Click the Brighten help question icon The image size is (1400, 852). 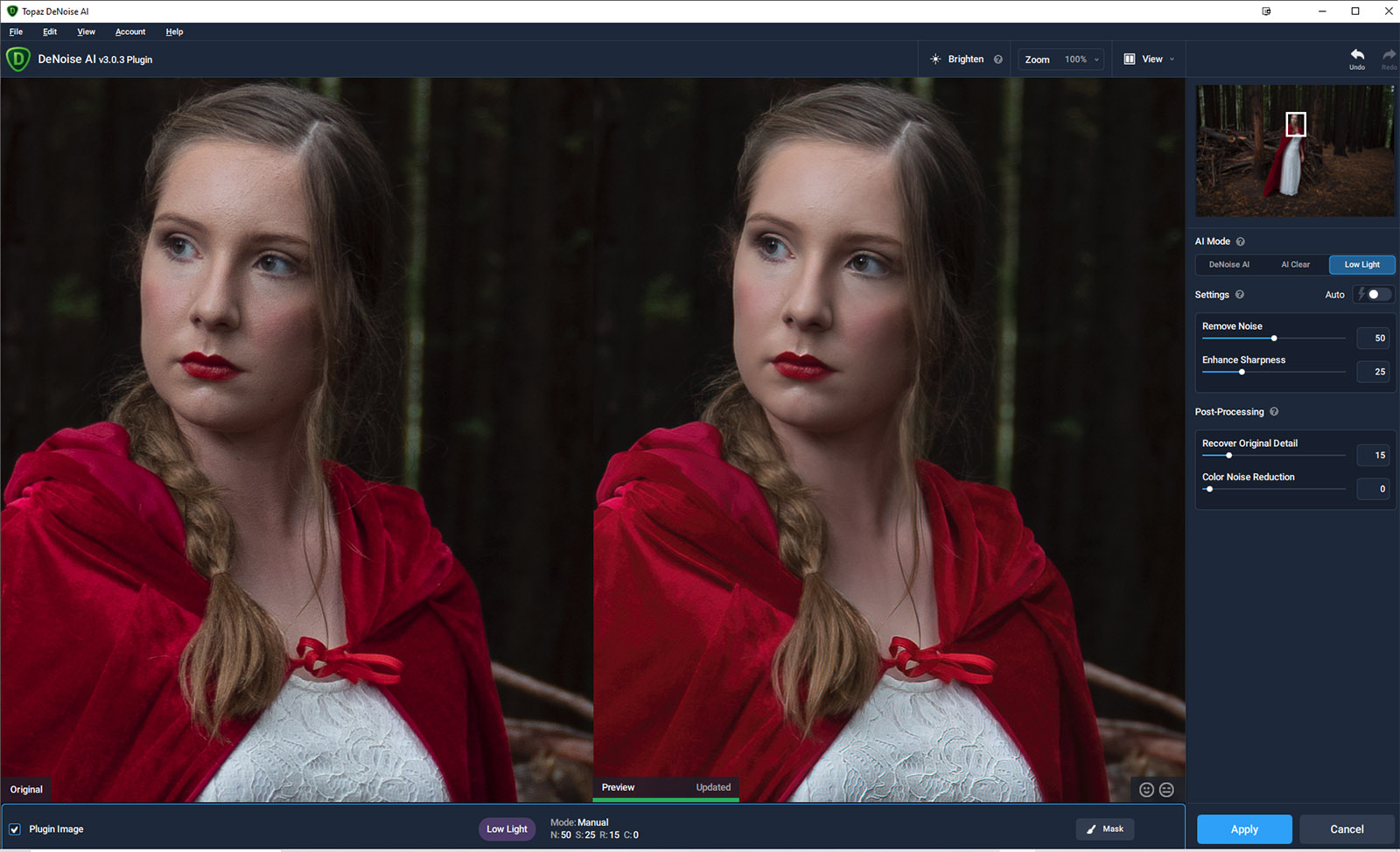[997, 59]
